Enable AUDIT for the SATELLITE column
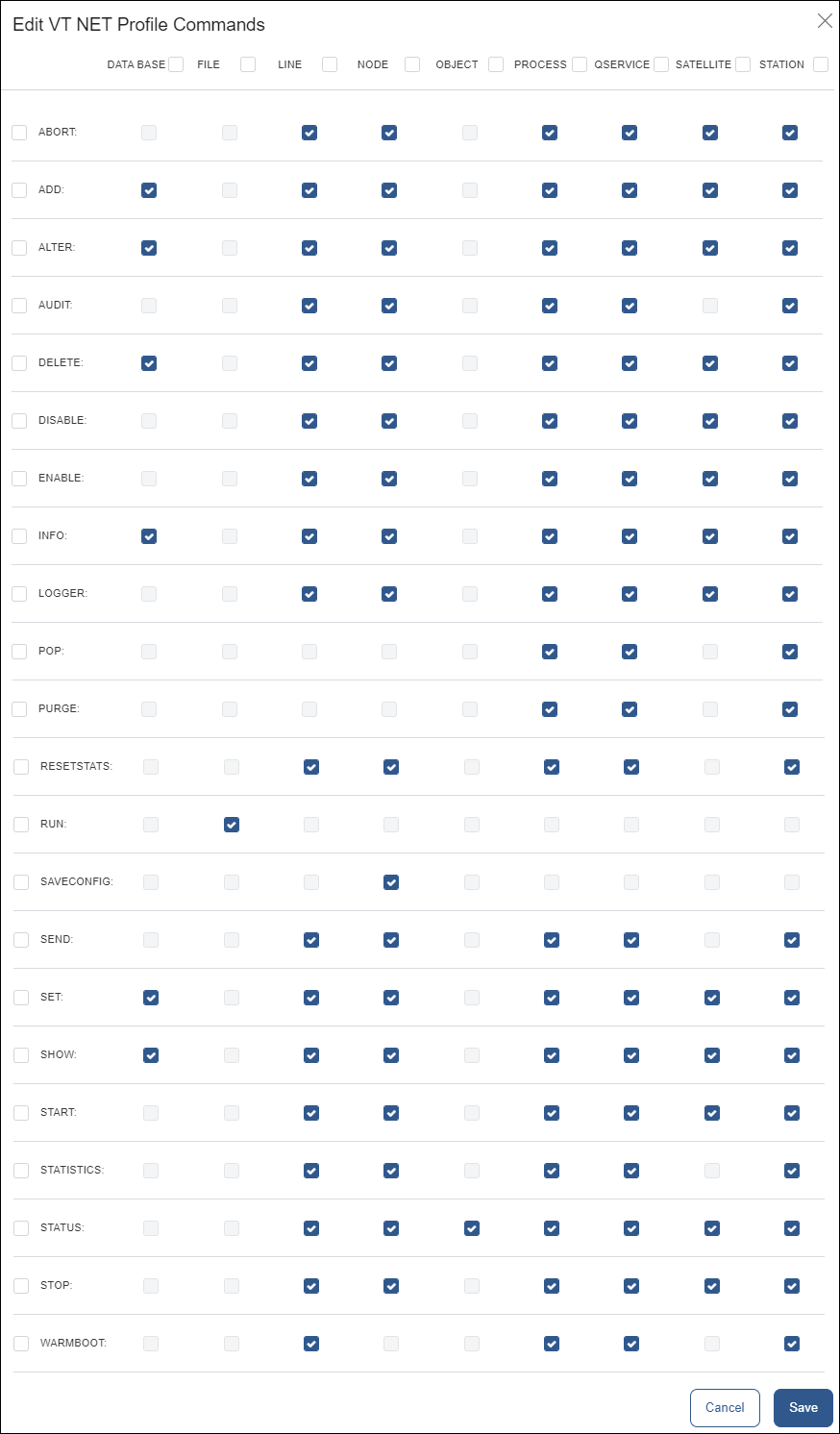840x1434 pixels. [x=710, y=306]
